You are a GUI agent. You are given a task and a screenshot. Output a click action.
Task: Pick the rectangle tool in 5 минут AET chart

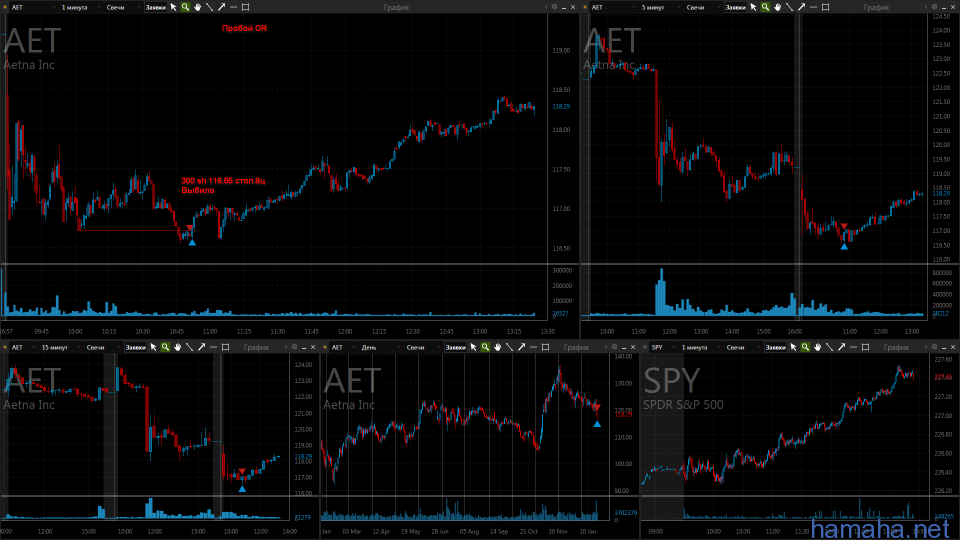(825, 7)
